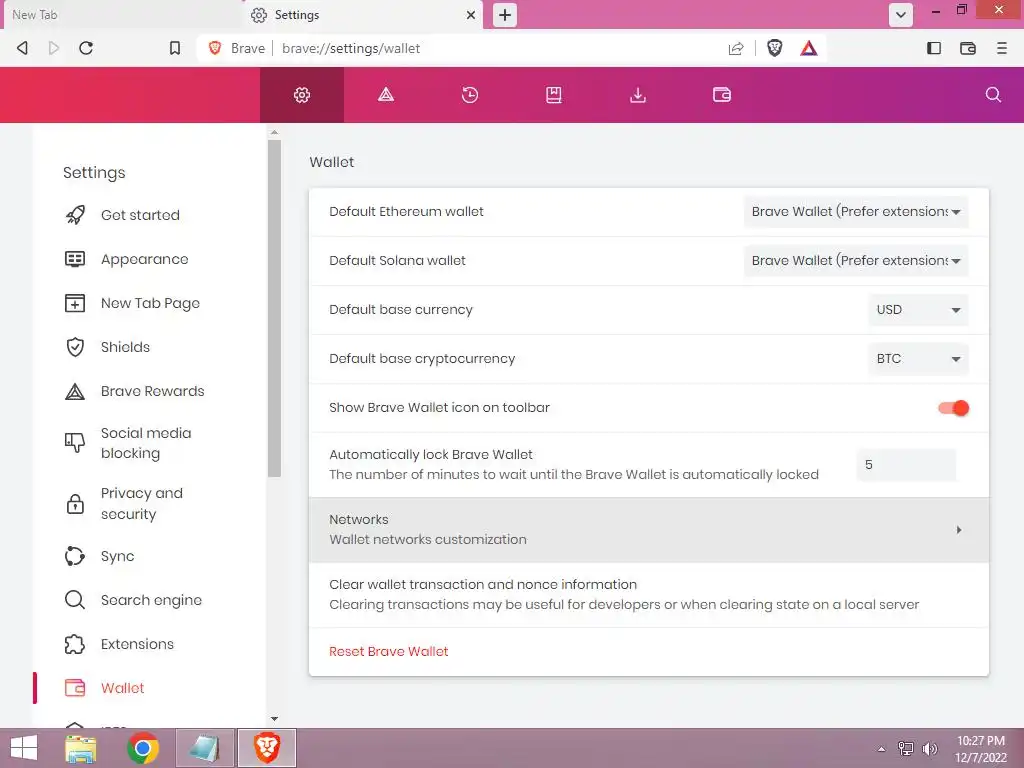Open the notepad app on taskbar

pyautogui.click(x=204, y=748)
